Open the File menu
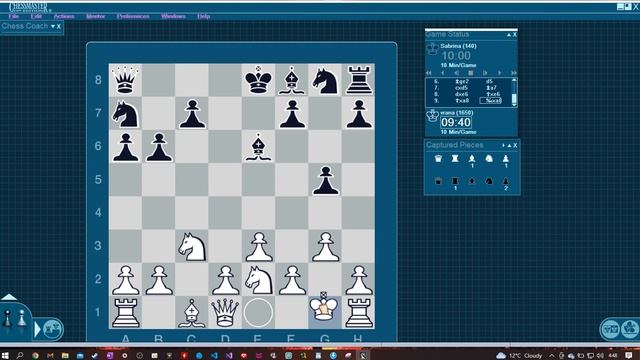This screenshot has width=640, height=360. [13, 16]
